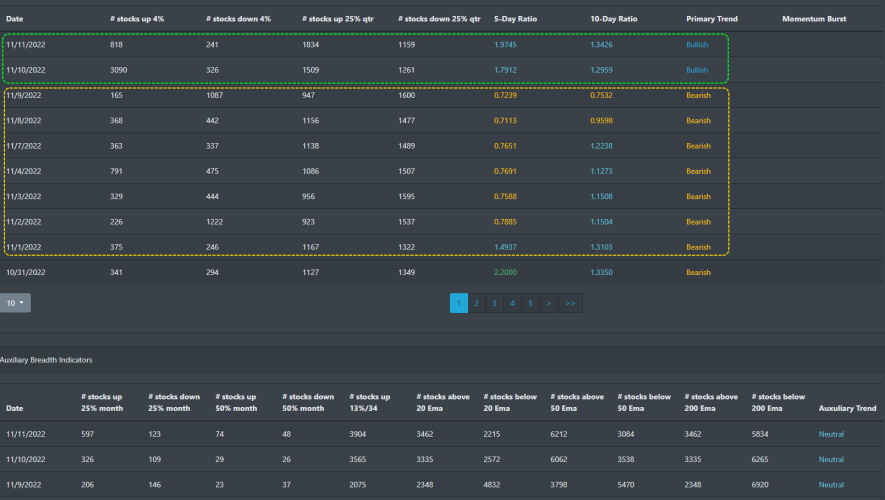The height and width of the screenshot is (500, 885).
Task: Click the 10-Day Ratio value 0.9598
Action: (601, 121)
